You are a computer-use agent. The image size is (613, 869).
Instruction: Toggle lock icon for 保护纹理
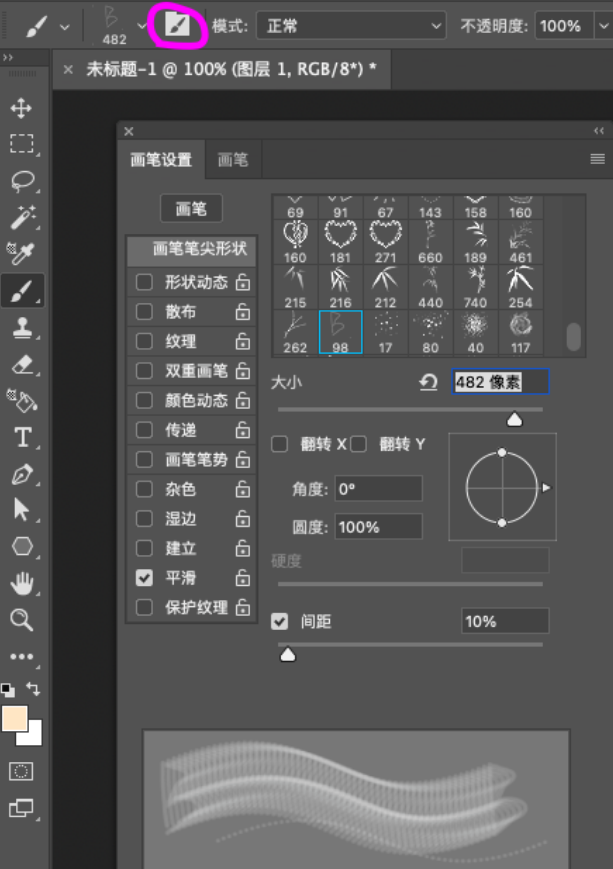coord(243,607)
